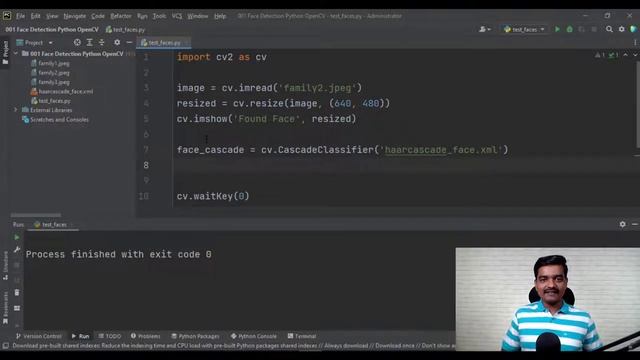Viewport: 640px width, 360px height.
Task: Click the Run with Coverage icon
Action: click(582, 29)
